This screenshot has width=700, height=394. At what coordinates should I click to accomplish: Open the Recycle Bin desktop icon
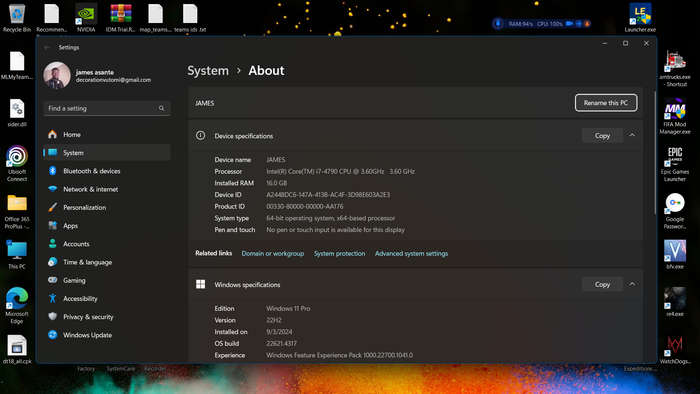click(17, 18)
